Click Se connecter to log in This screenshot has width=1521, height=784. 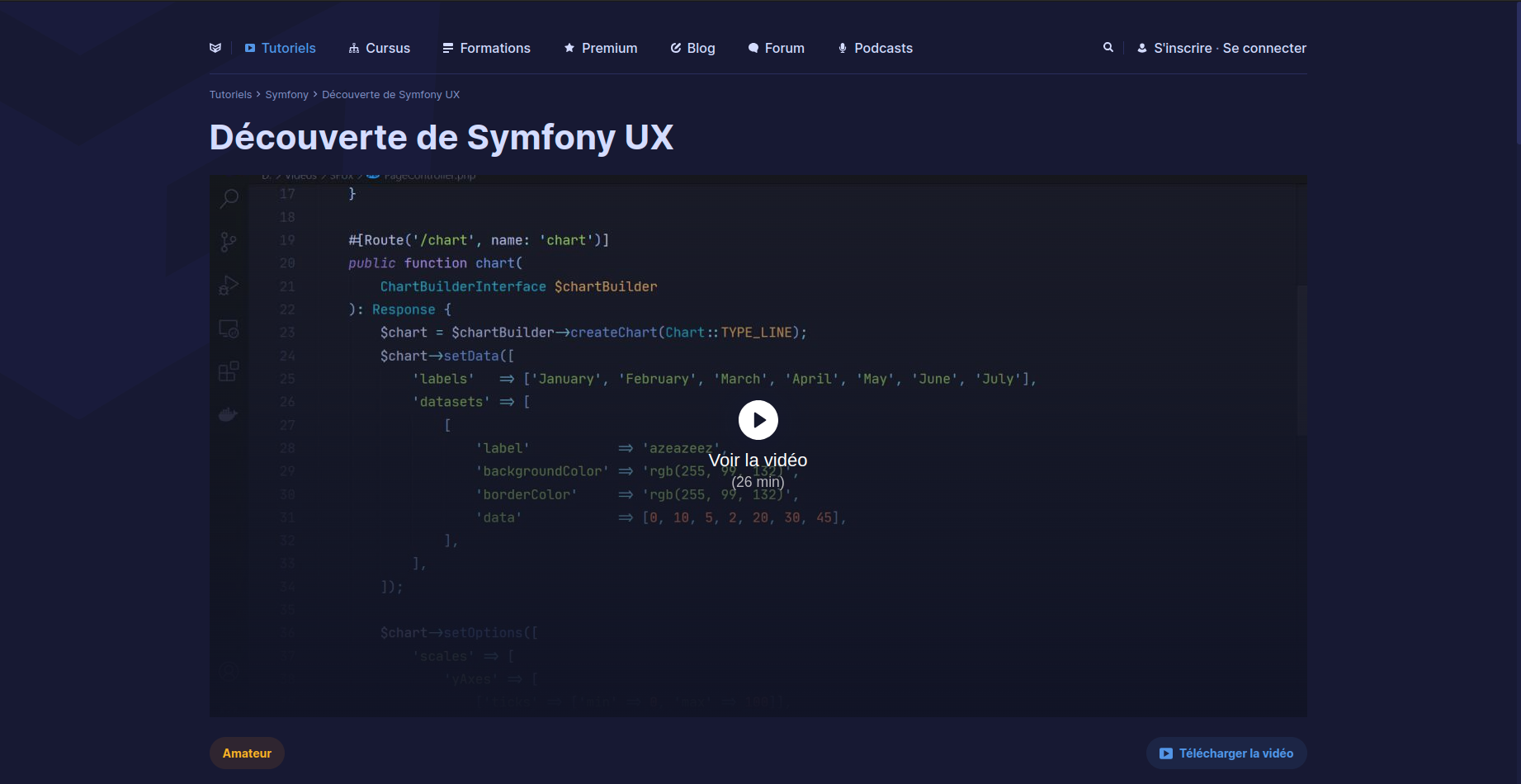(1264, 48)
